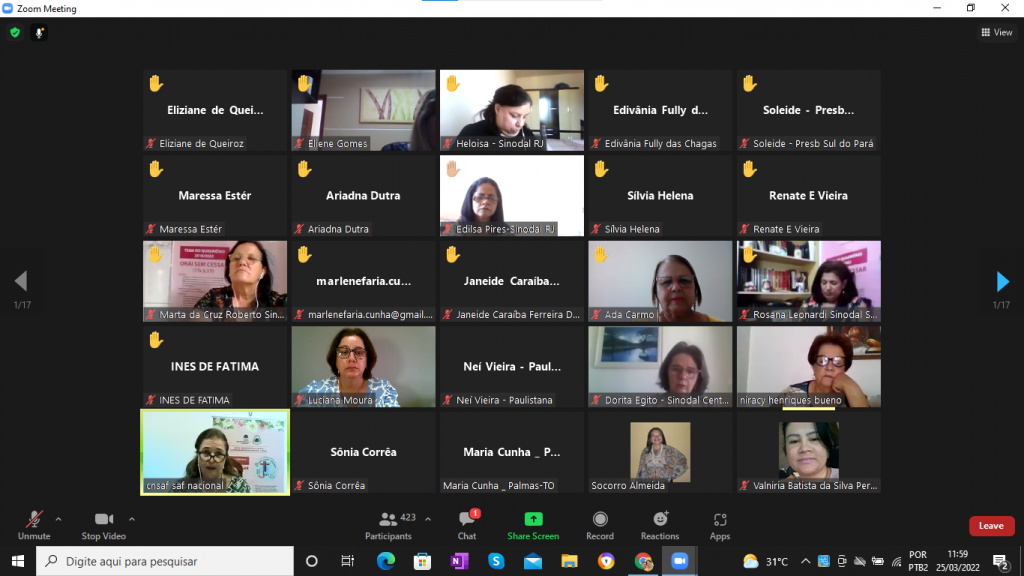Select cnsaf saf nacional video tile
1024x576 pixels.
pos(215,452)
